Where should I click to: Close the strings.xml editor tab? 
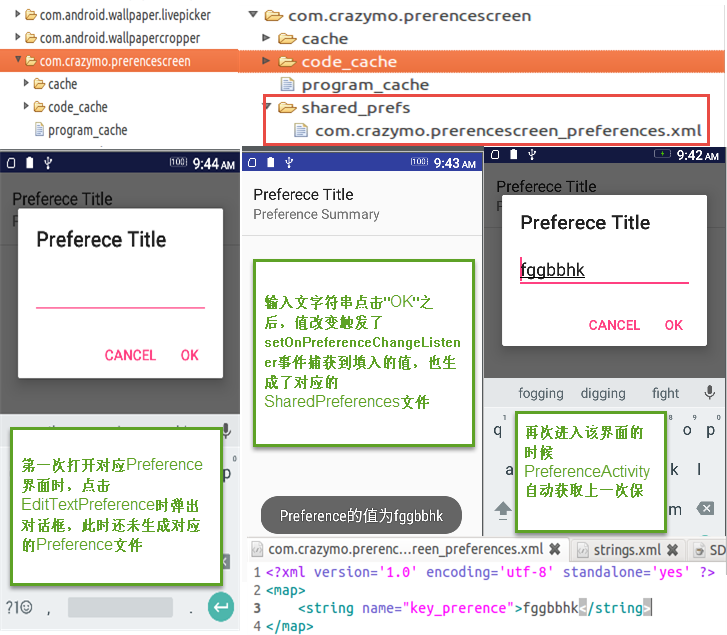[x=672, y=550]
